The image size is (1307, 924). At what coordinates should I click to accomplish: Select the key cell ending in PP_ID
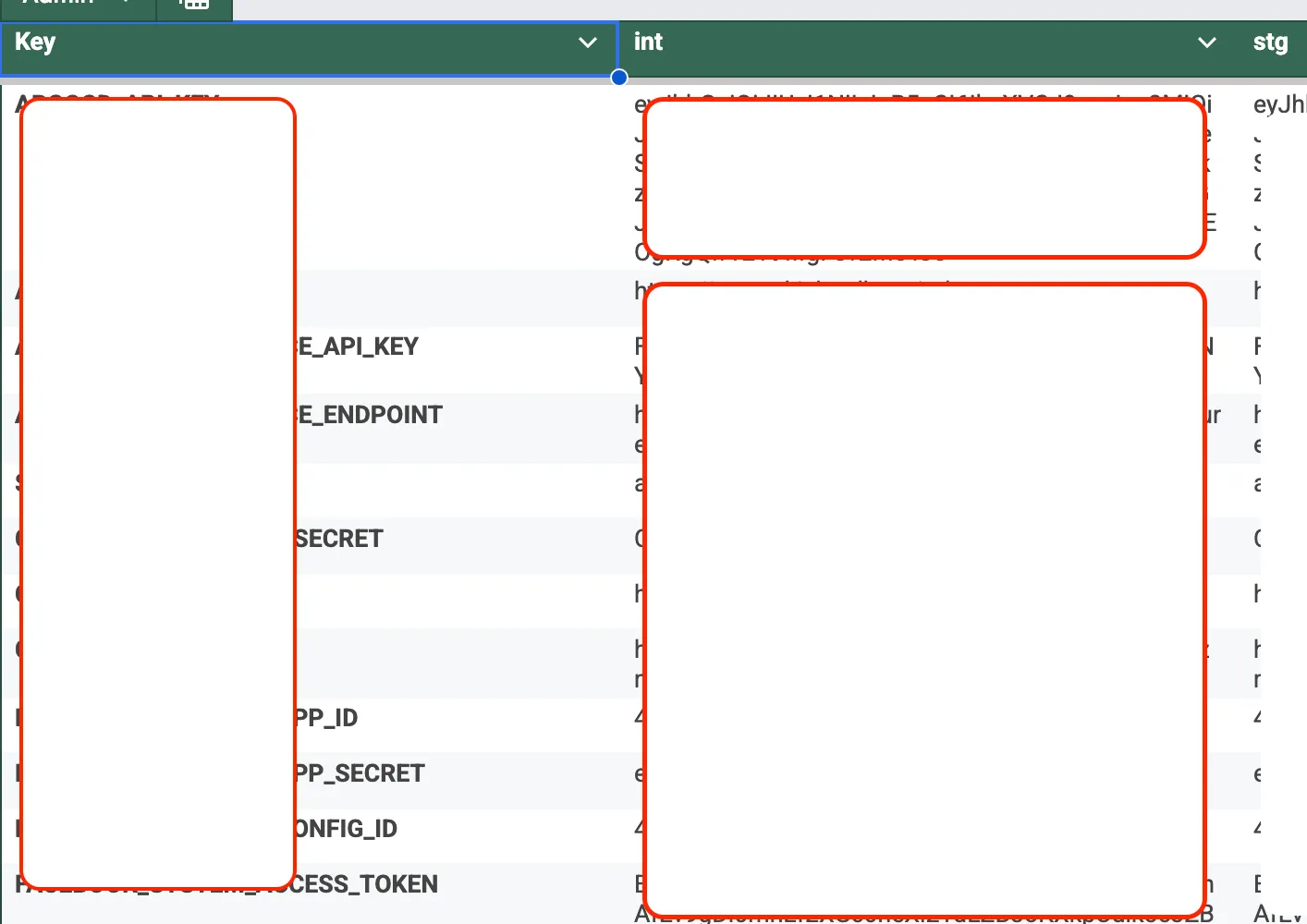pyautogui.click(x=326, y=719)
